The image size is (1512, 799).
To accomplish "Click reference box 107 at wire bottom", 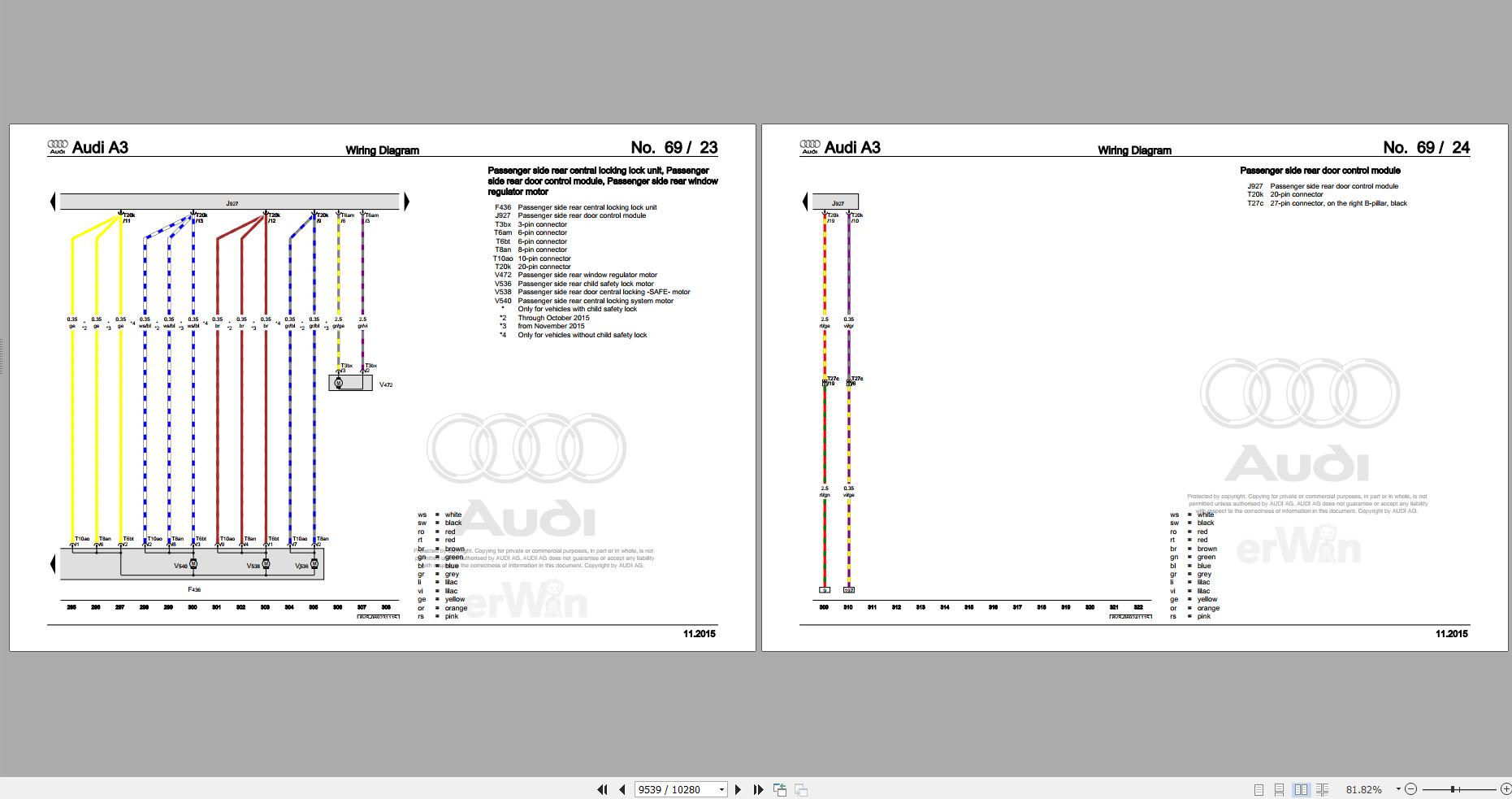I will tap(849, 590).
